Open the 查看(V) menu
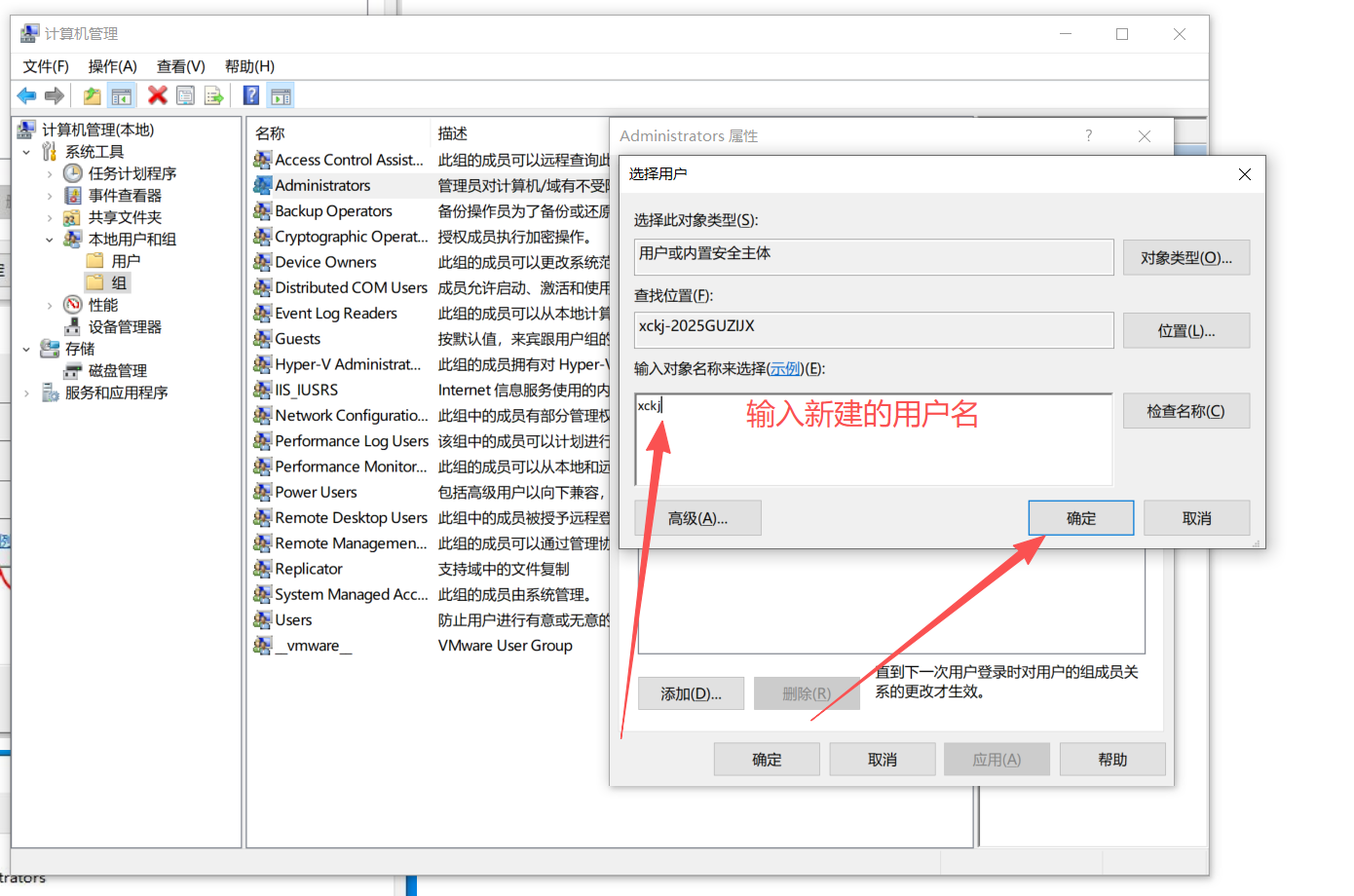1354x896 pixels. [180, 66]
